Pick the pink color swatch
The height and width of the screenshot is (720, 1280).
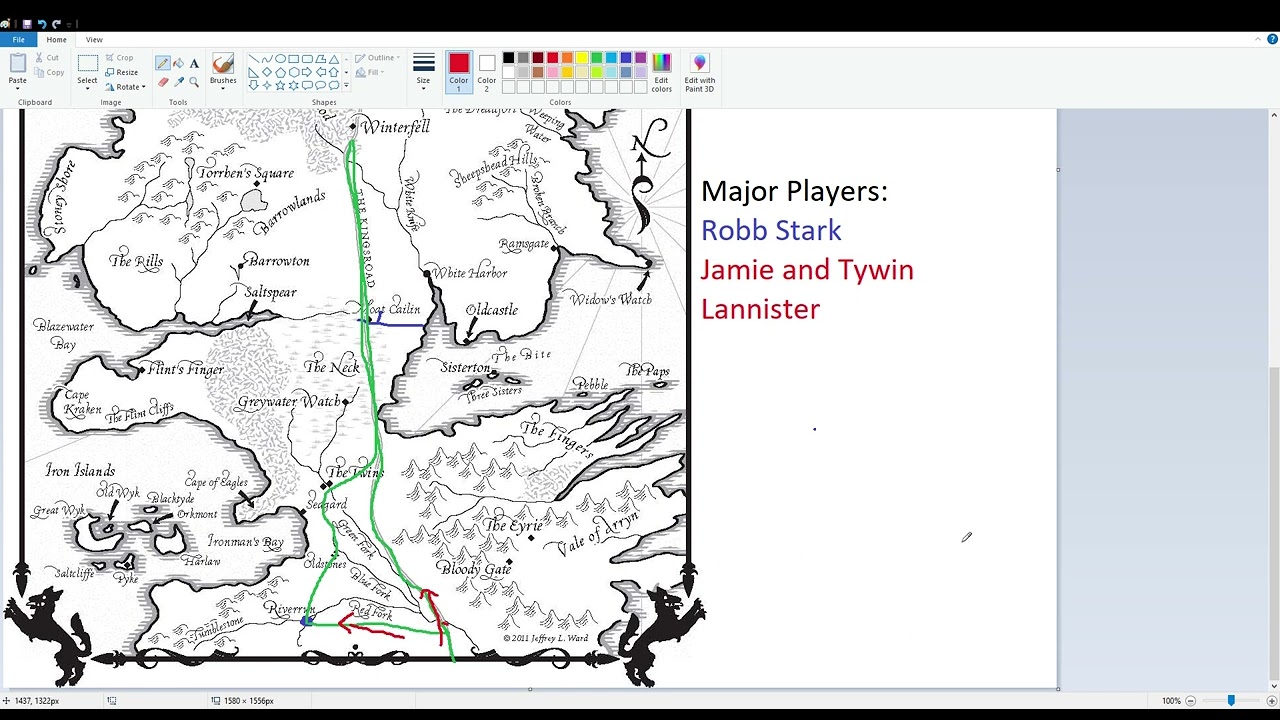click(x=552, y=72)
